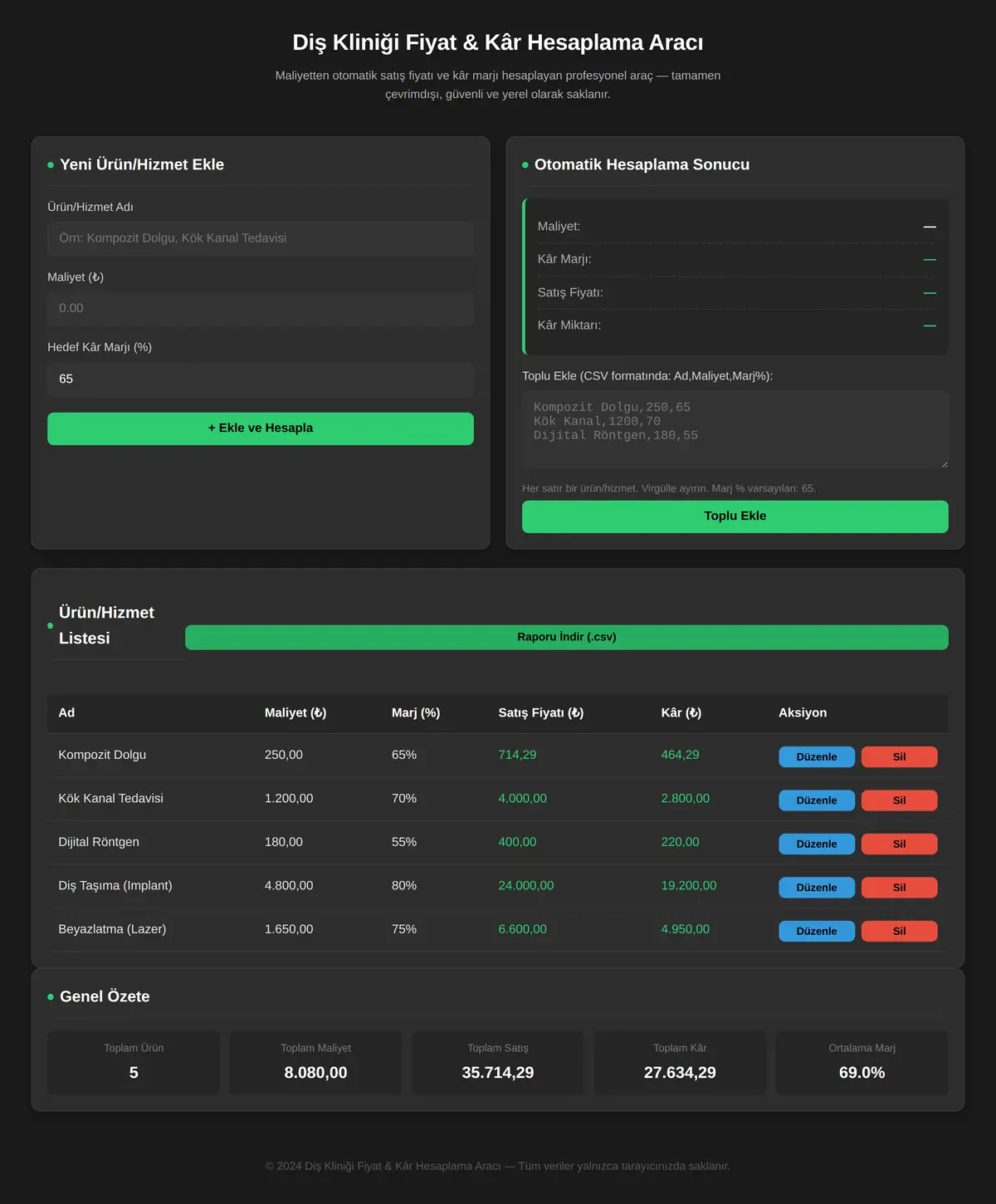Screen dimensions: 996x1204
Task: Select the 'Kök Kanal Tedavisi' name cell
Action: [x=110, y=799]
